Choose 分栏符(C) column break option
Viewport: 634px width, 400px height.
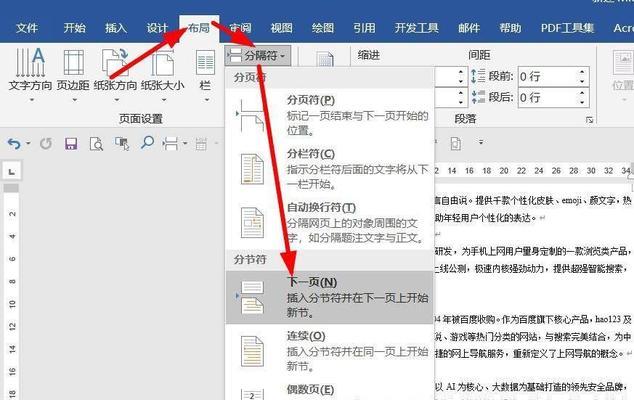pyautogui.click(x=330, y=169)
